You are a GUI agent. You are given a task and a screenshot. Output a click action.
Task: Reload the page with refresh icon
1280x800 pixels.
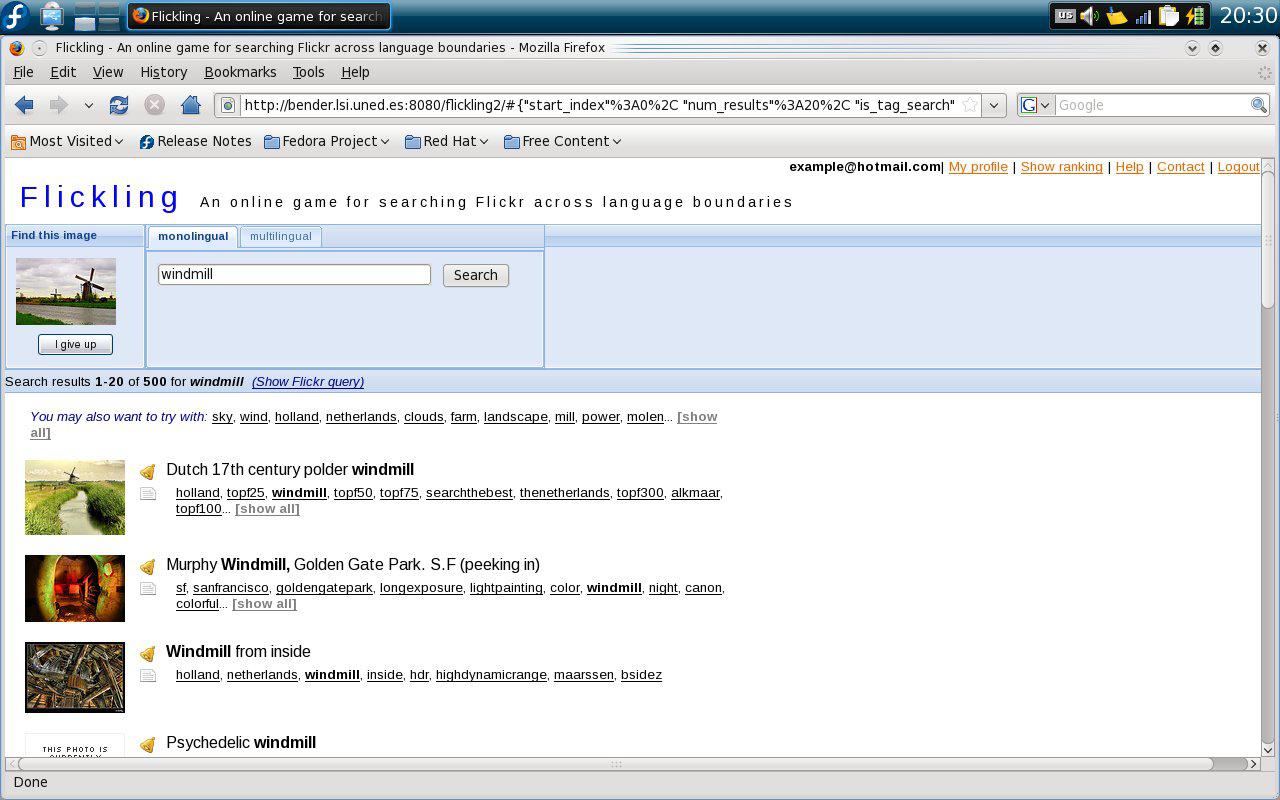(119, 105)
